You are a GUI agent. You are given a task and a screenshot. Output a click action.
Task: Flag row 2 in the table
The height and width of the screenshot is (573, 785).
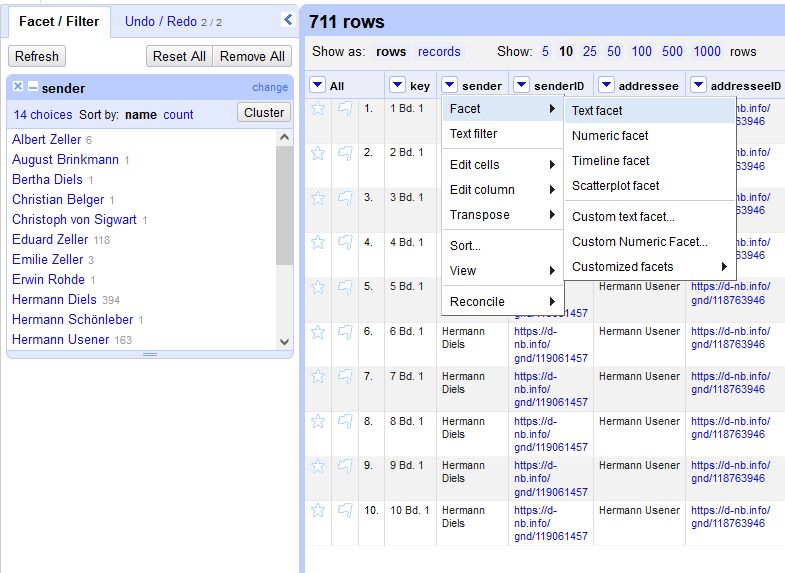pos(345,153)
